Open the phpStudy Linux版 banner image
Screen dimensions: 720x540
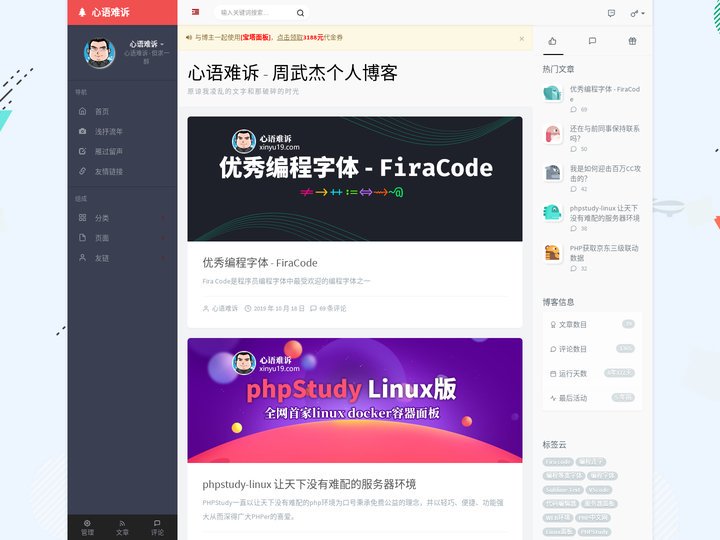click(x=354, y=400)
